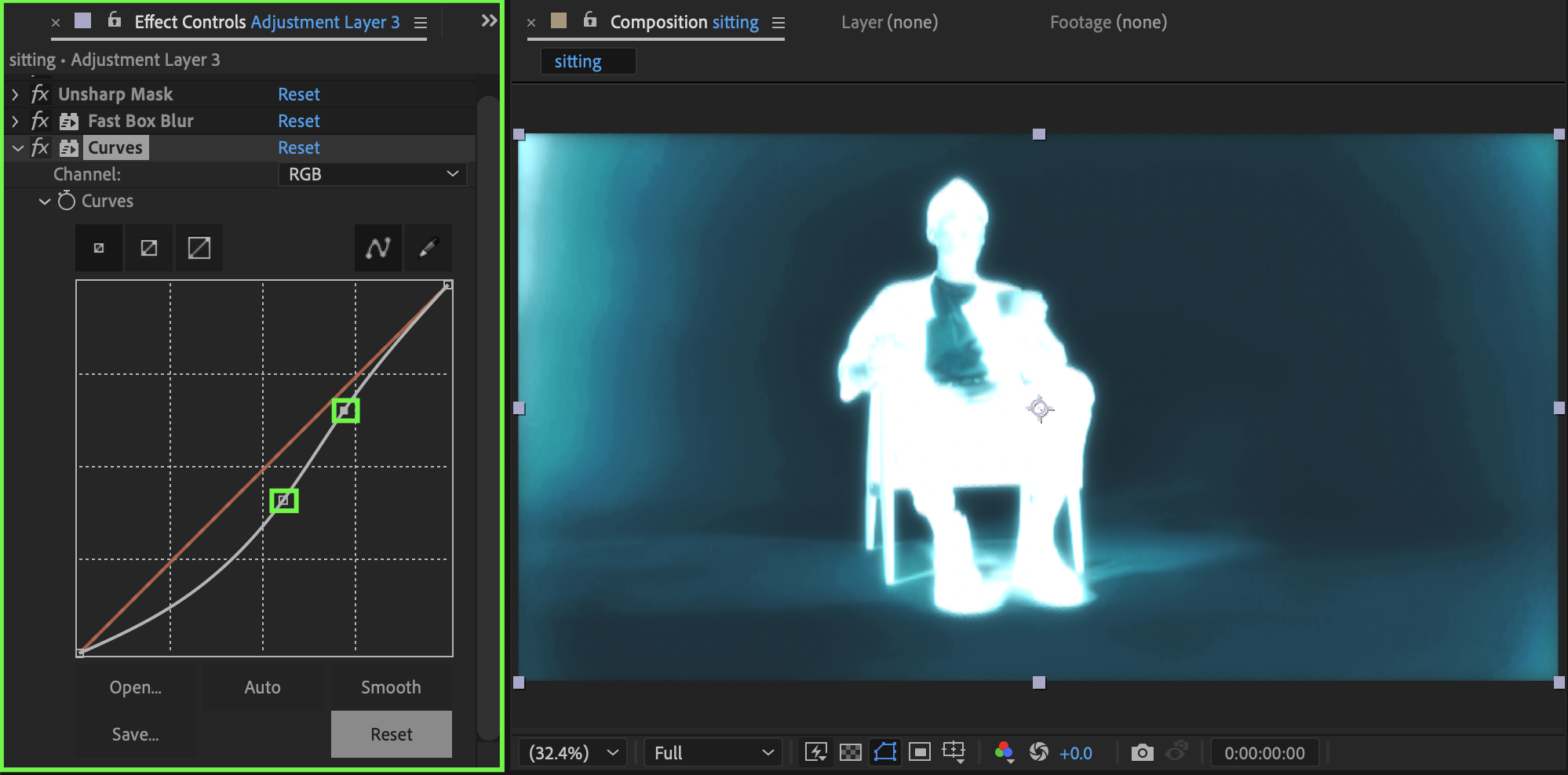Click the Composition panel label color square
The height and width of the screenshot is (775, 1568).
click(x=559, y=20)
